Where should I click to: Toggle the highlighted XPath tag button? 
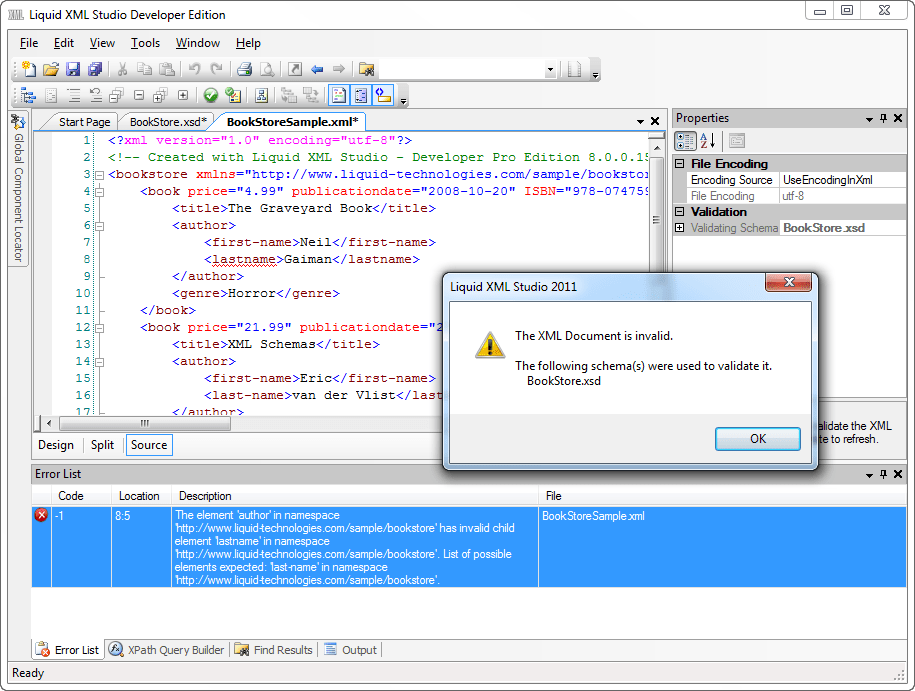point(383,95)
